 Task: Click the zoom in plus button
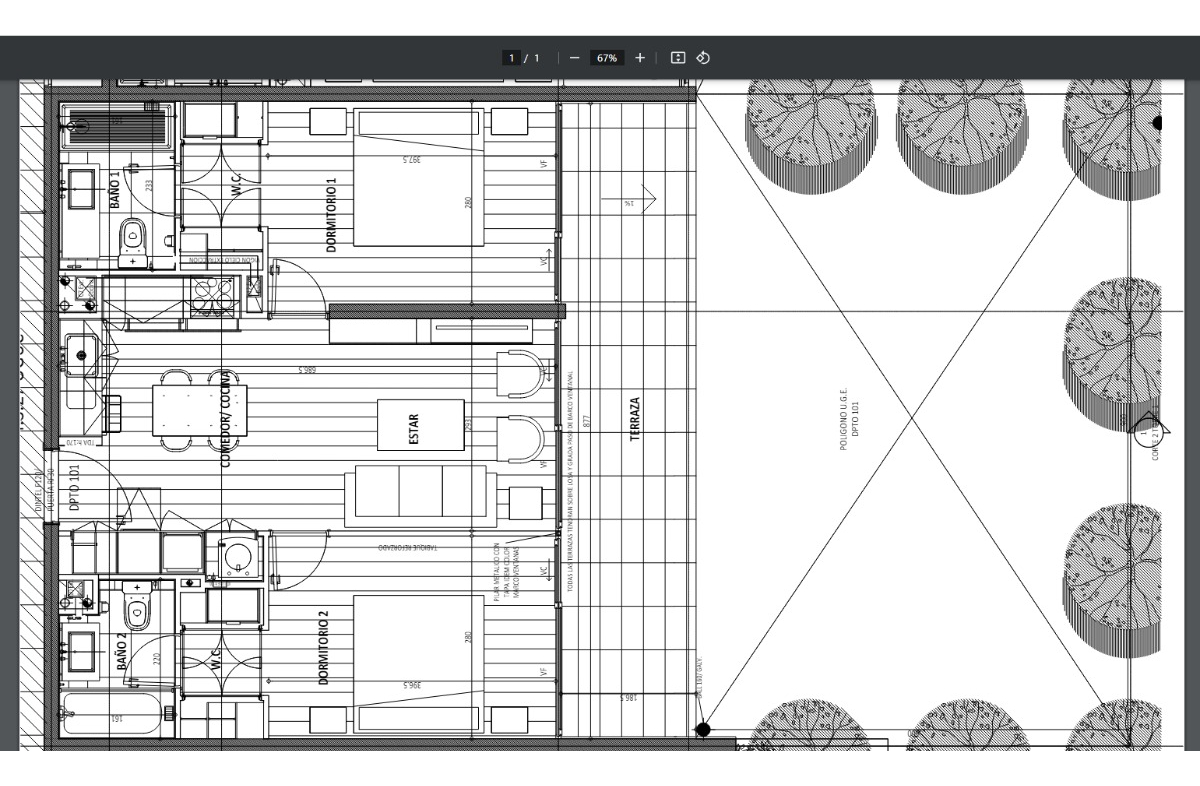[x=640, y=58]
